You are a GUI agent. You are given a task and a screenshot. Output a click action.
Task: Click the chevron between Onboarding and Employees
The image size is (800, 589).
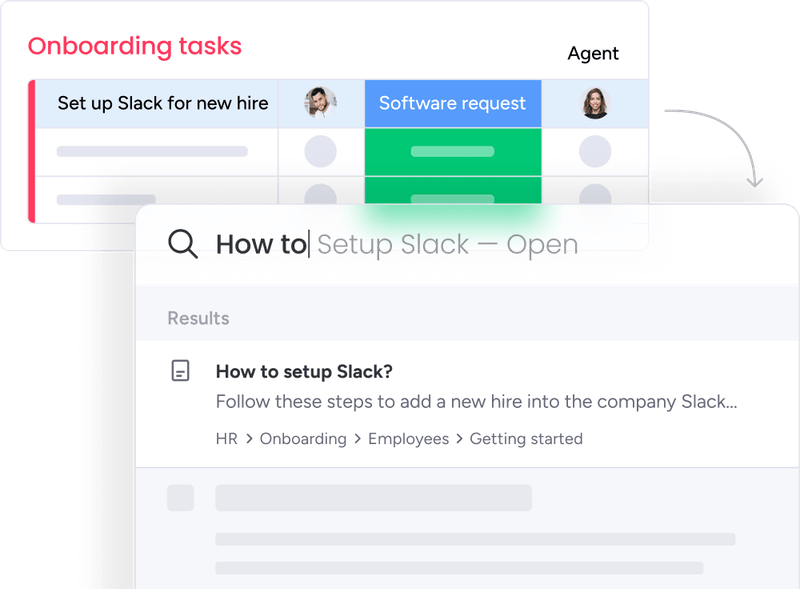[x=358, y=439]
